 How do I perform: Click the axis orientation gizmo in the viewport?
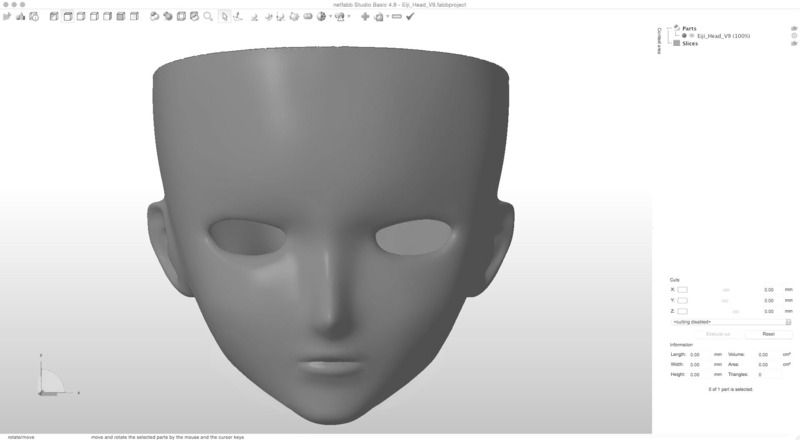[x=58, y=375]
